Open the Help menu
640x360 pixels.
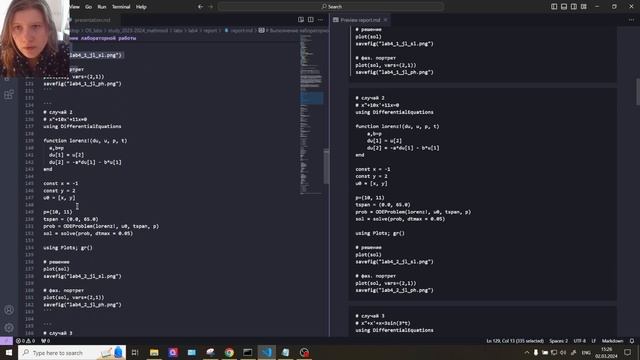(141, 7)
